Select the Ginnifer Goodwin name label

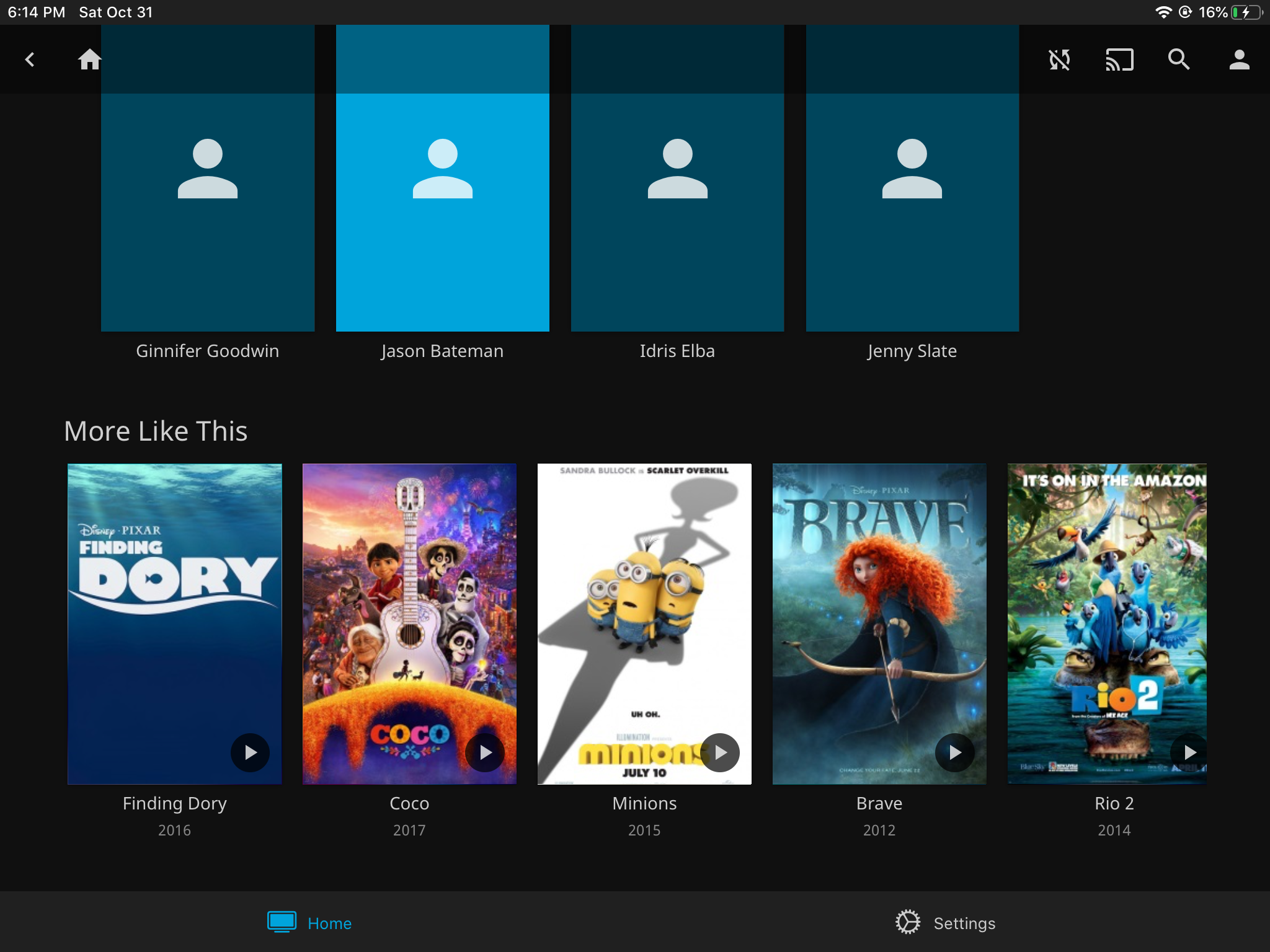click(208, 351)
